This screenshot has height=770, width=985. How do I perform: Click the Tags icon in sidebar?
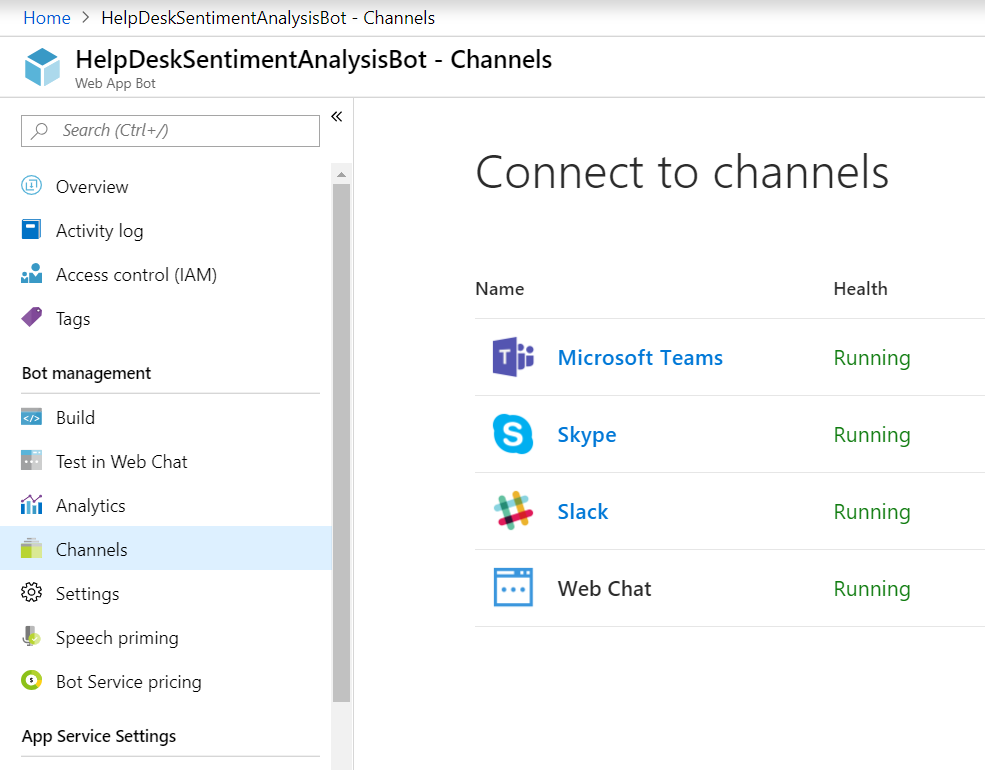[32, 318]
